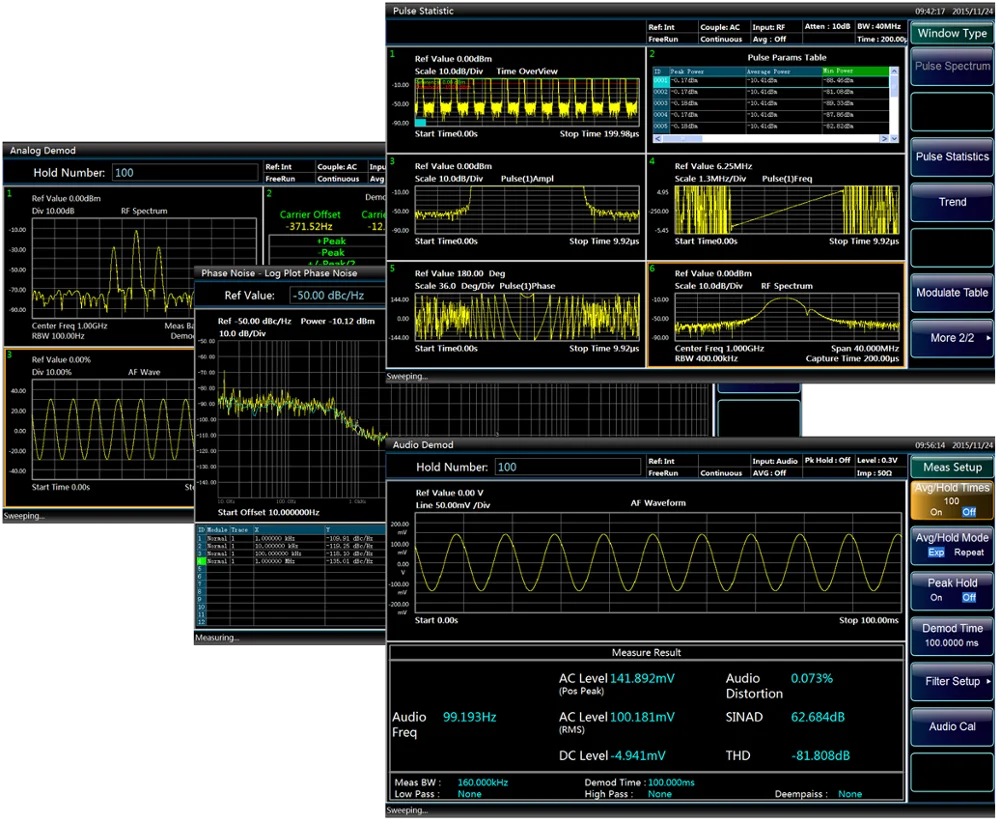
Task: Select row 0001 in Pulse Params Table
Action: pyautogui.click(x=660, y=81)
